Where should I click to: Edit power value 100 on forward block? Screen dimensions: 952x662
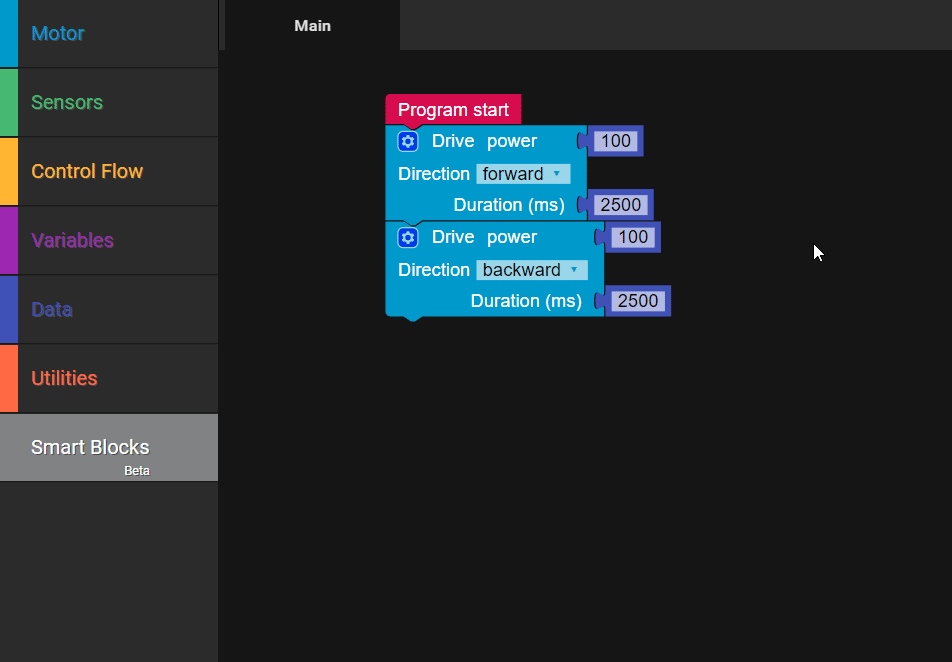pos(616,141)
